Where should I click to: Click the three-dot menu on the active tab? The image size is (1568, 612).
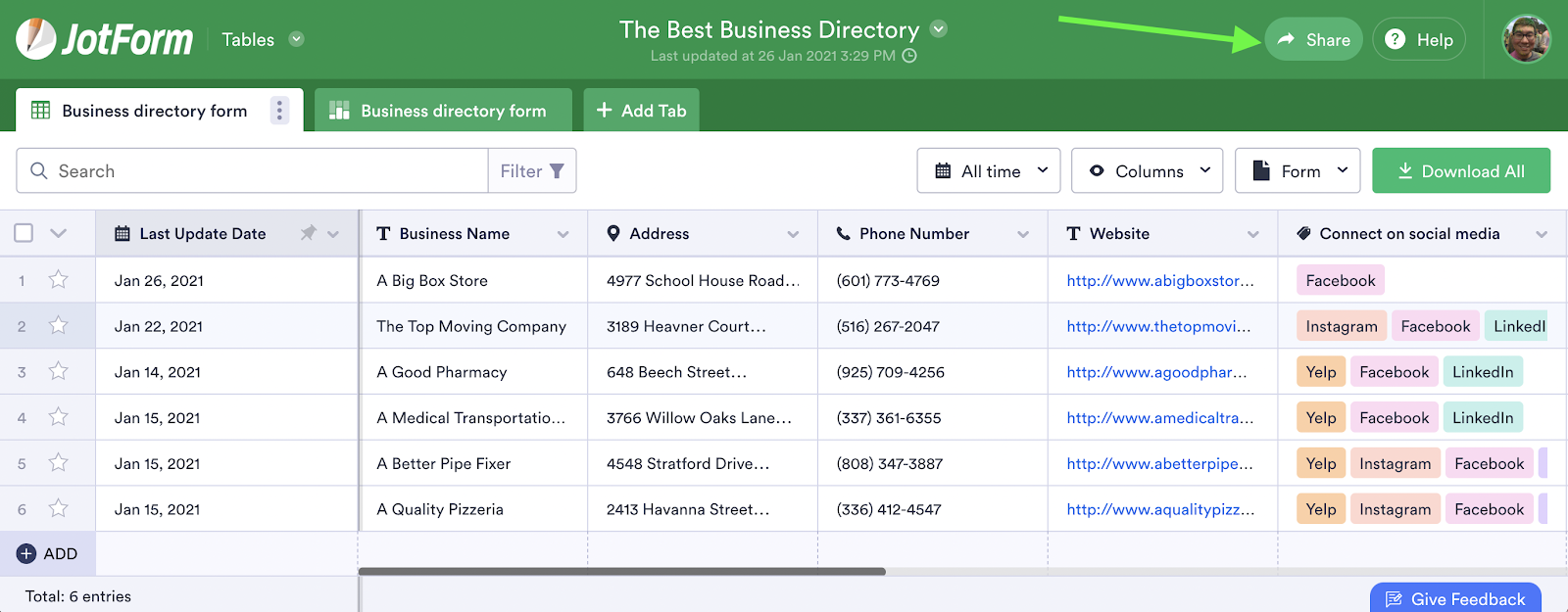pos(279,111)
